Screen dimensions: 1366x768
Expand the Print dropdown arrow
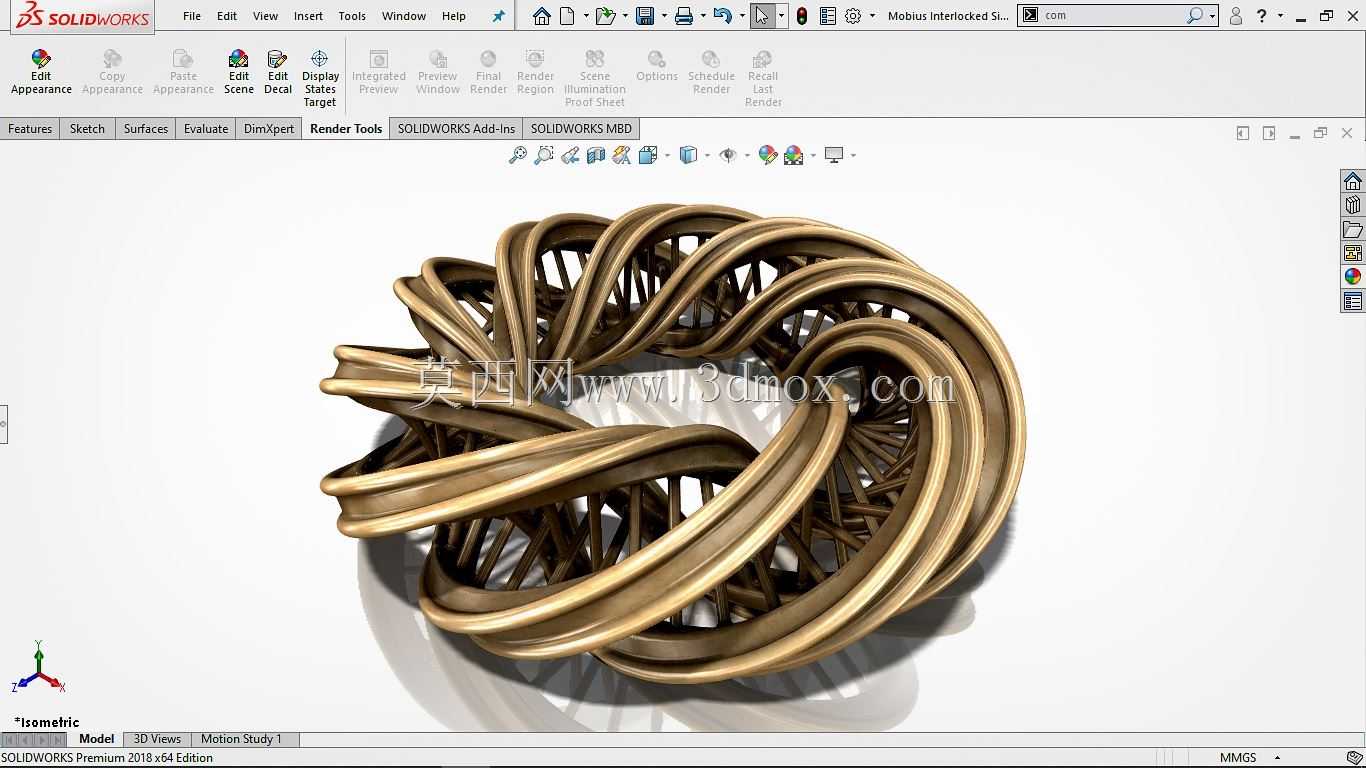[x=703, y=16]
